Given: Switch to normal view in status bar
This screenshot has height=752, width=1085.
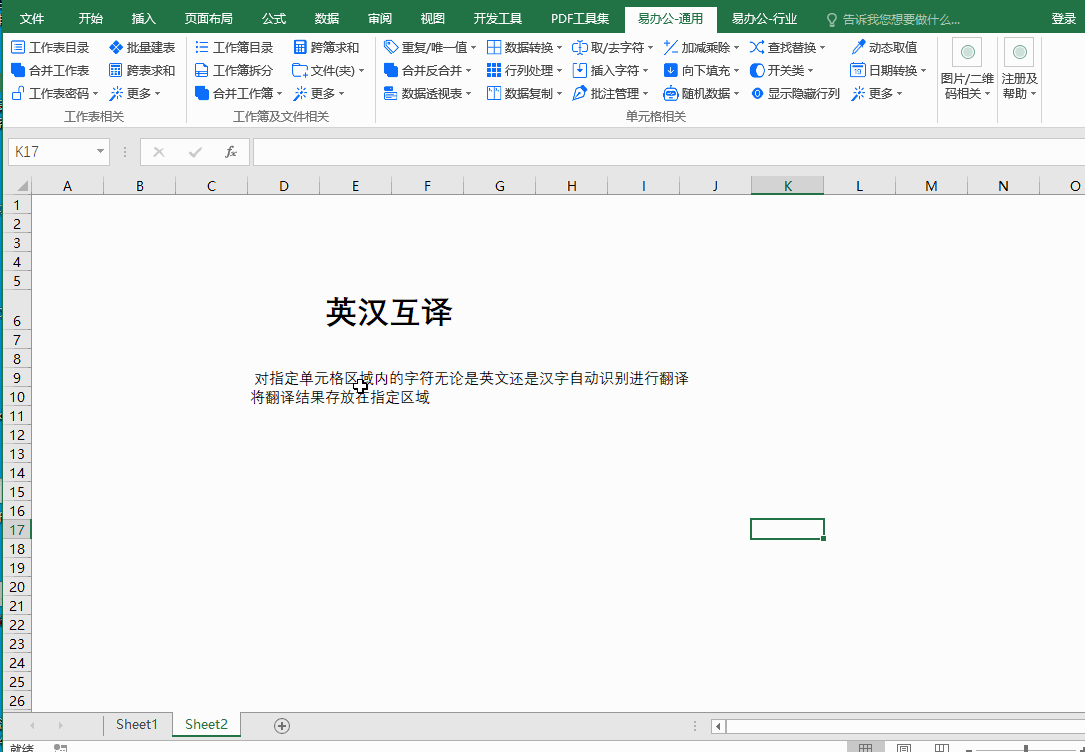Looking at the screenshot, I should [x=865, y=748].
